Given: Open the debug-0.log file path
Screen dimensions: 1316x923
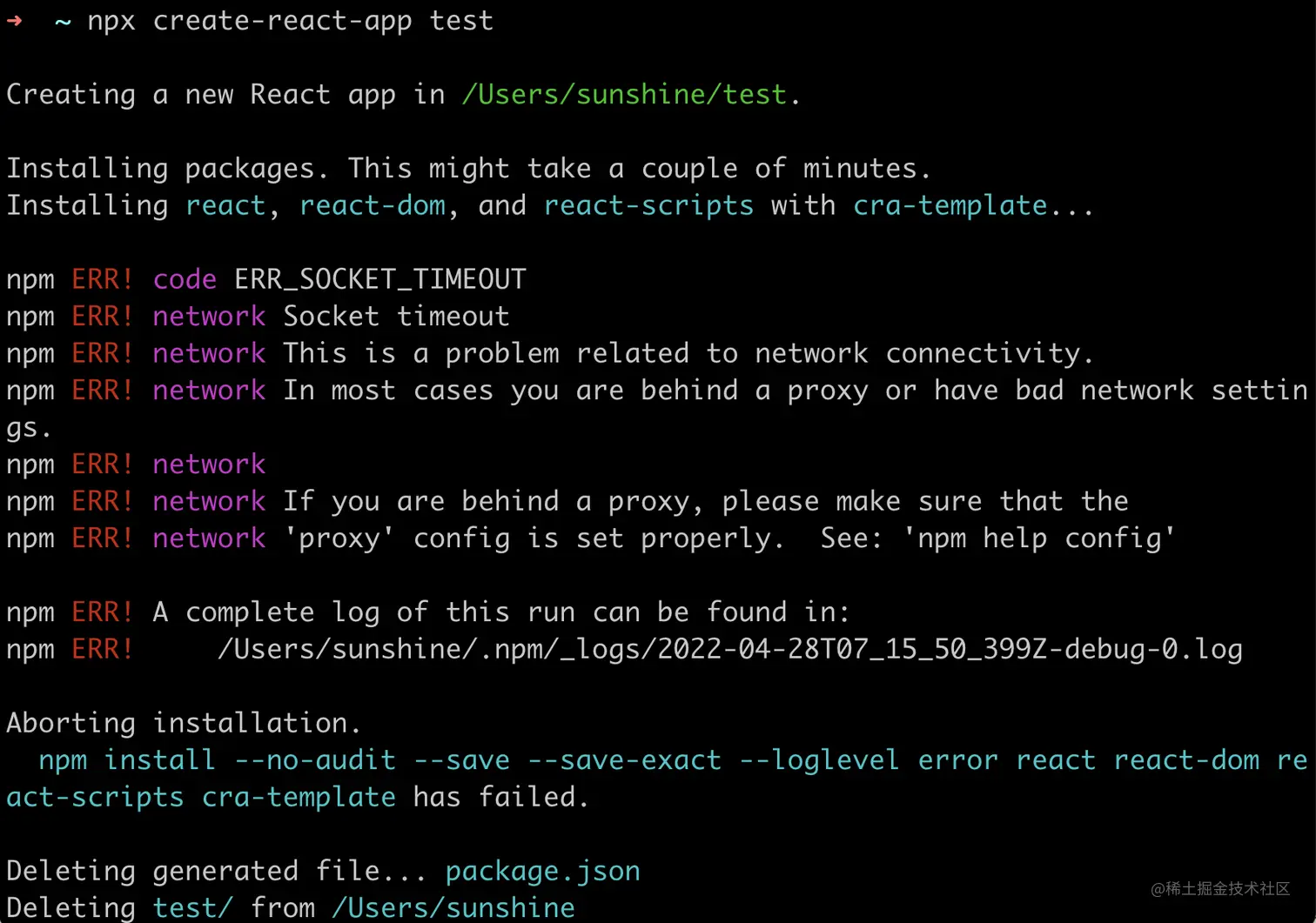Looking at the screenshot, I should [729, 649].
